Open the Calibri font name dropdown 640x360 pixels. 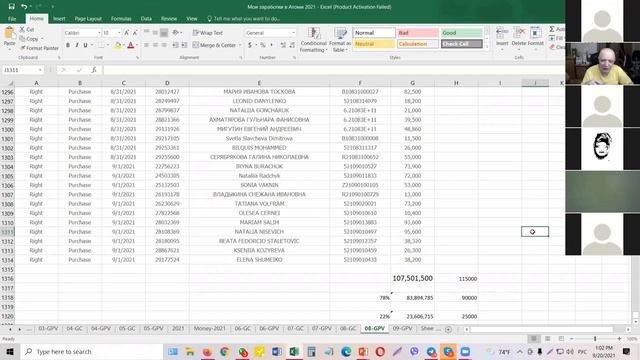coord(99,33)
